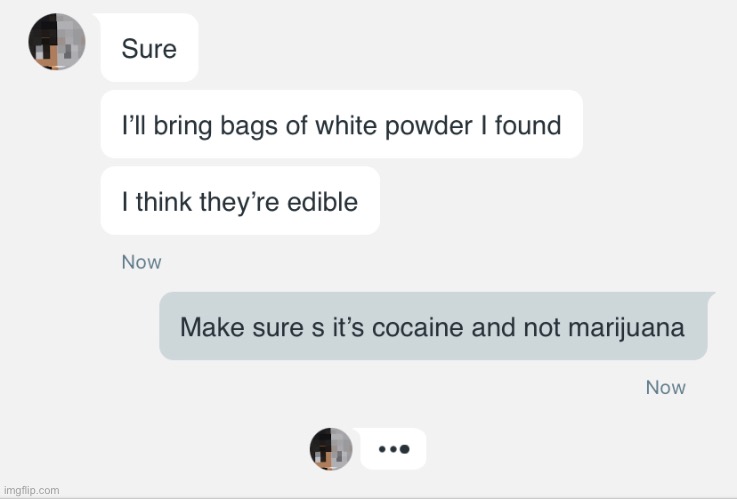Viewport: 737px width, 499px height.
Task: Select the "I'll bring bags of white powder" message
Action: click(x=342, y=124)
